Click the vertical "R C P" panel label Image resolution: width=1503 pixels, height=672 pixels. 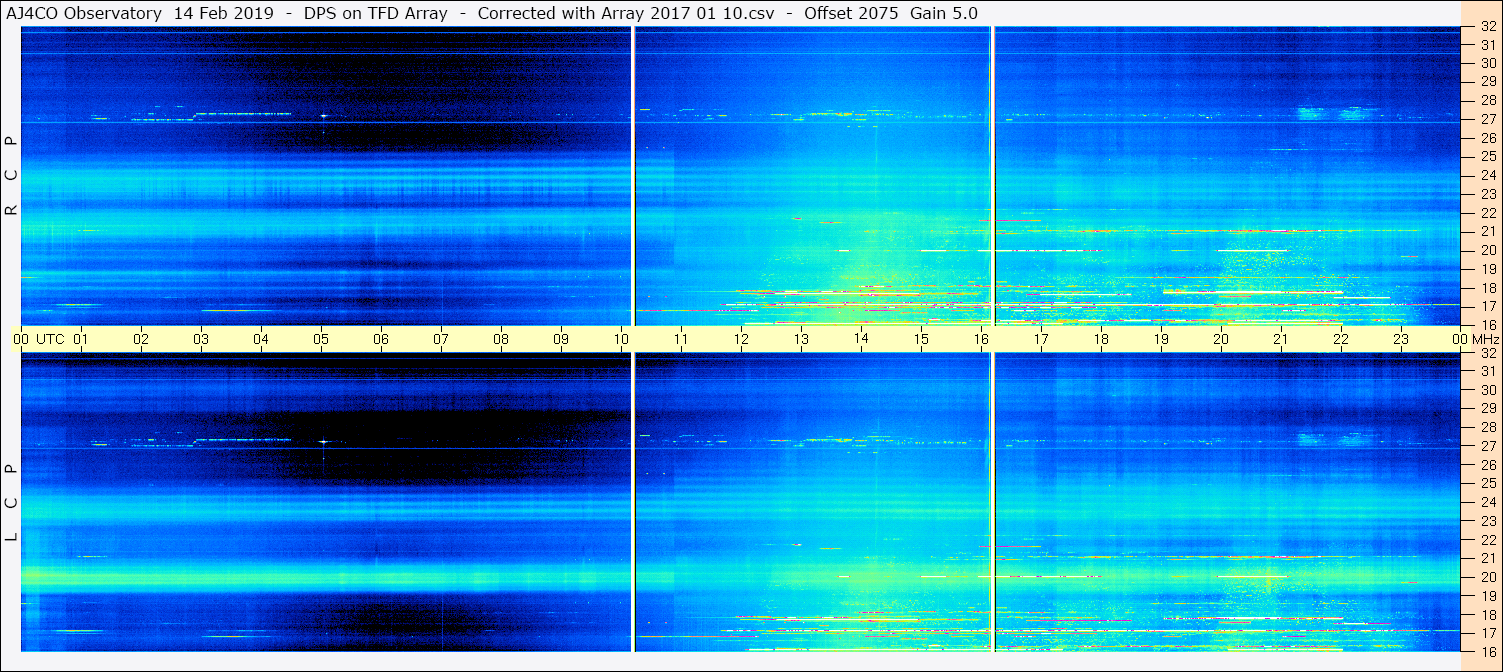pos(12,176)
